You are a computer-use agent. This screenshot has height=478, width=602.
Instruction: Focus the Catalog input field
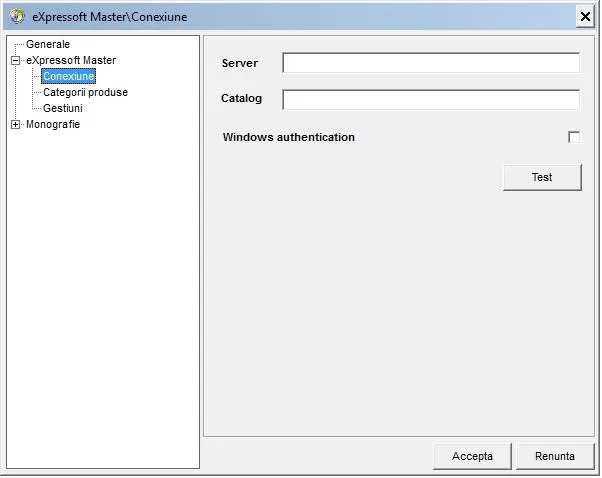(x=431, y=99)
